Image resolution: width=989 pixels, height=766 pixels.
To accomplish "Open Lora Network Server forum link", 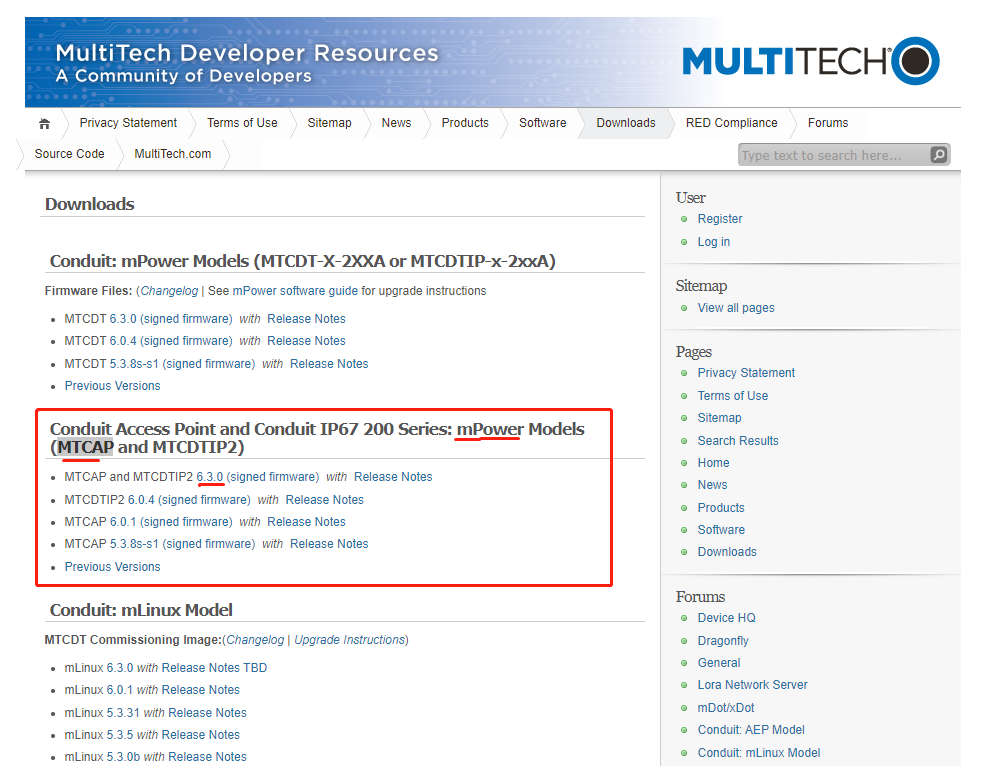I will click(752, 685).
